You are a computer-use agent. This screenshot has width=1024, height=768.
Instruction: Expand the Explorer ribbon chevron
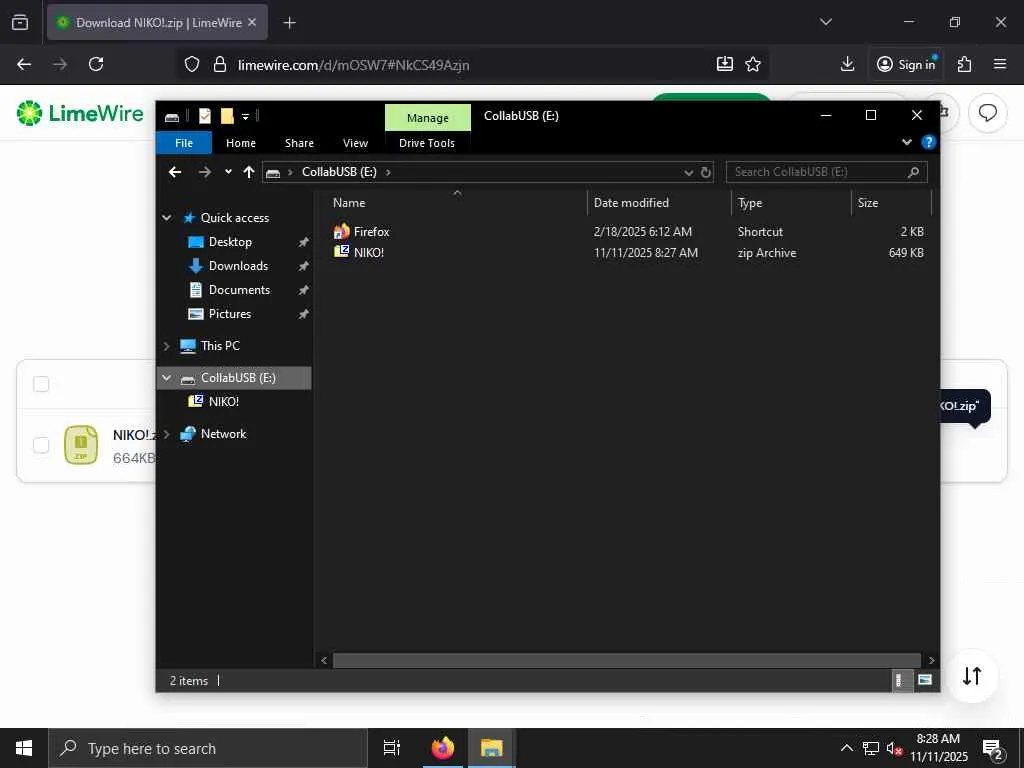tap(906, 142)
